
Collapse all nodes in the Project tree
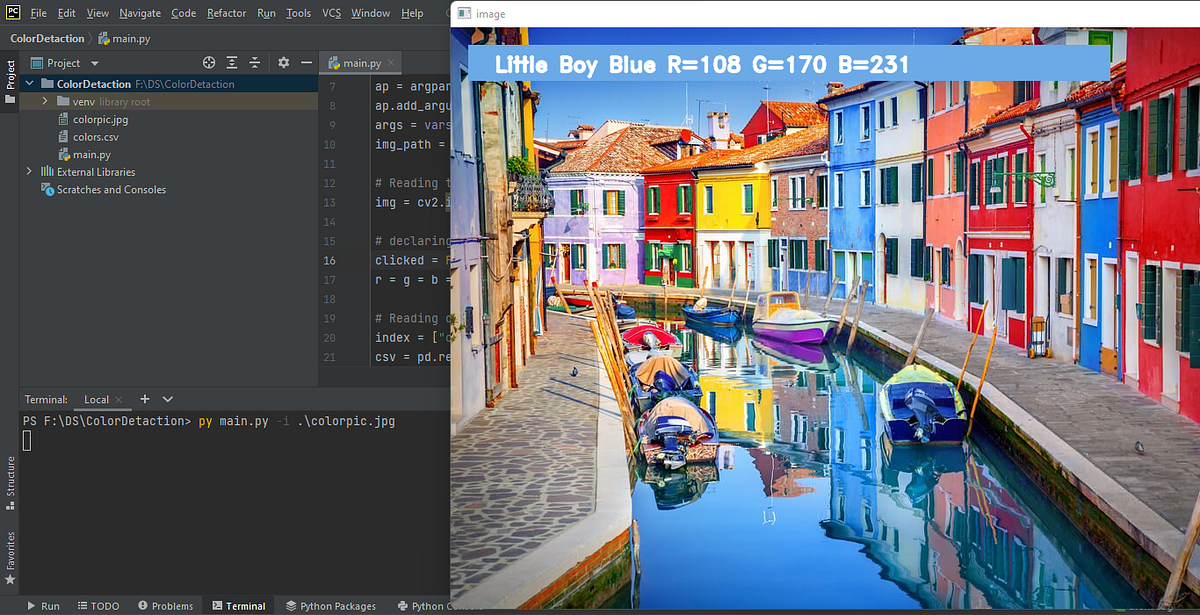254,62
